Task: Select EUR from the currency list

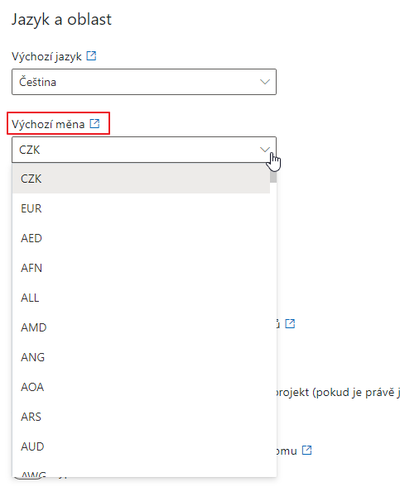Action: pos(141,208)
